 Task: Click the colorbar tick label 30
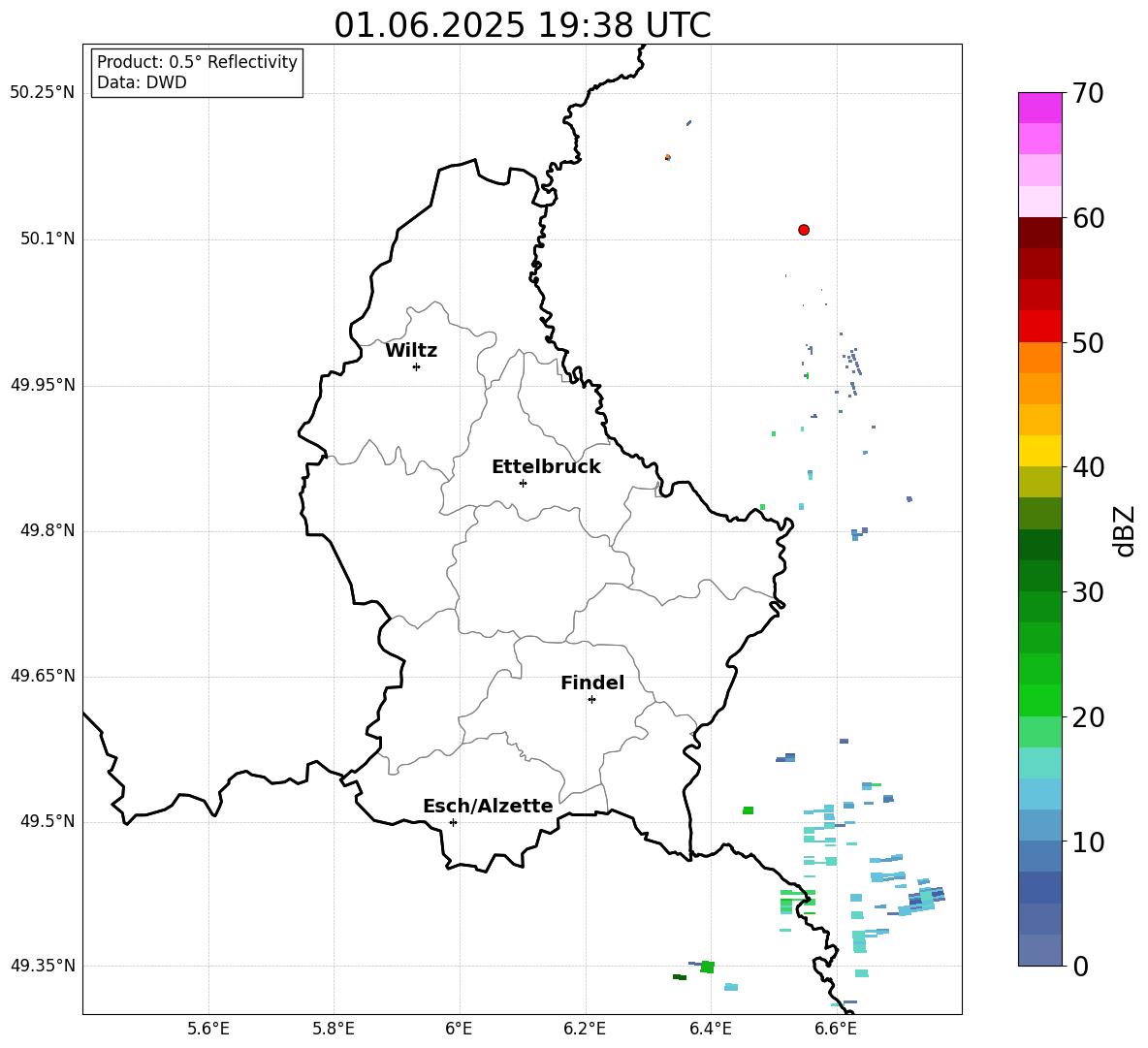point(1088,592)
